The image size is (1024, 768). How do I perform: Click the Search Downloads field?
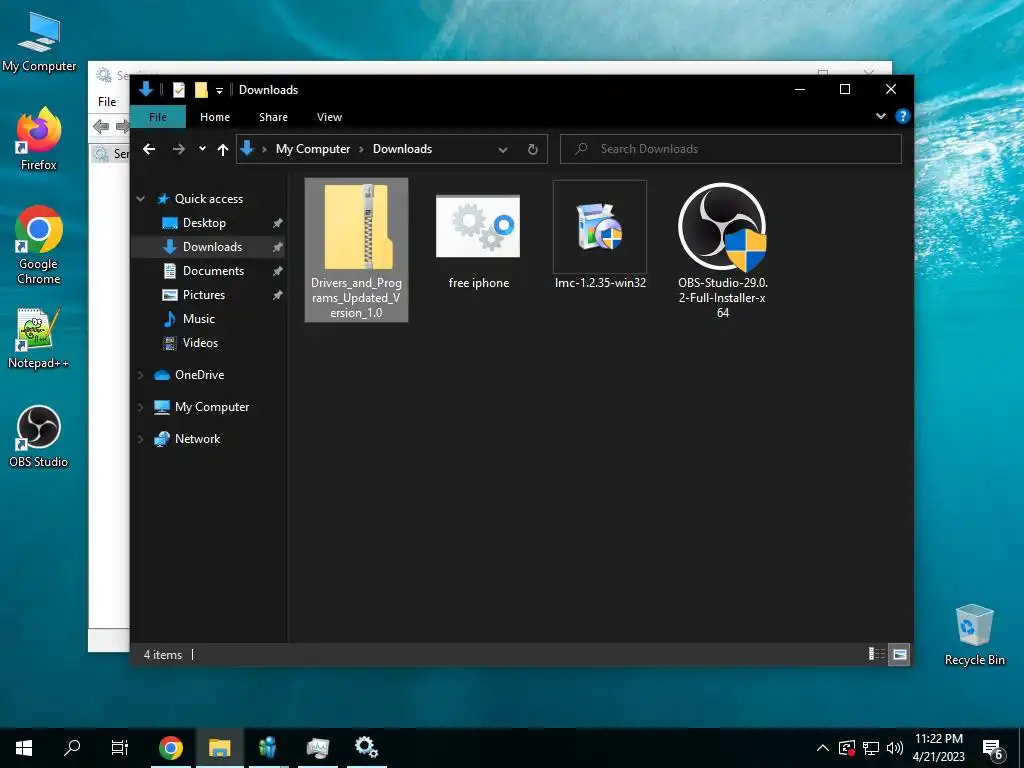coord(731,149)
